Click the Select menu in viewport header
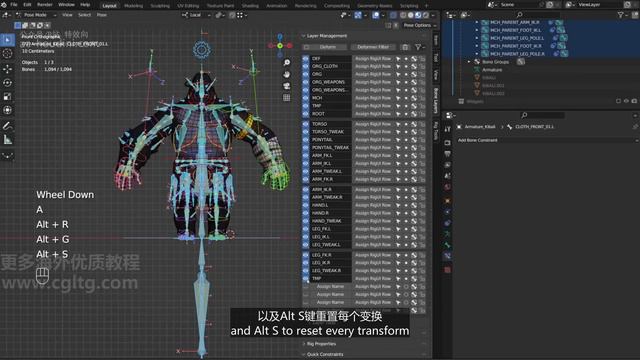 pos(84,15)
